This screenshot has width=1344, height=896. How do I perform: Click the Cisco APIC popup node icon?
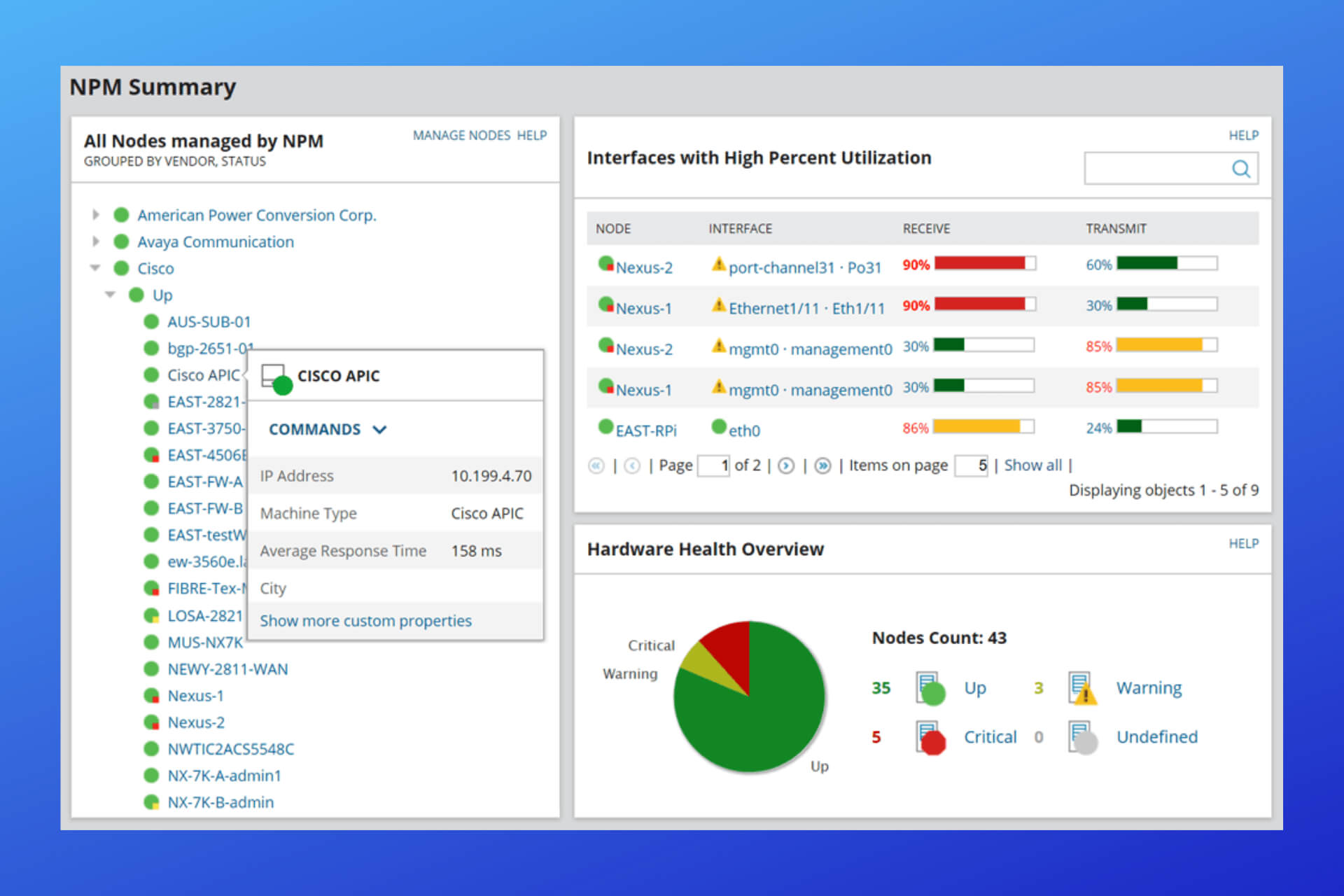[276, 379]
